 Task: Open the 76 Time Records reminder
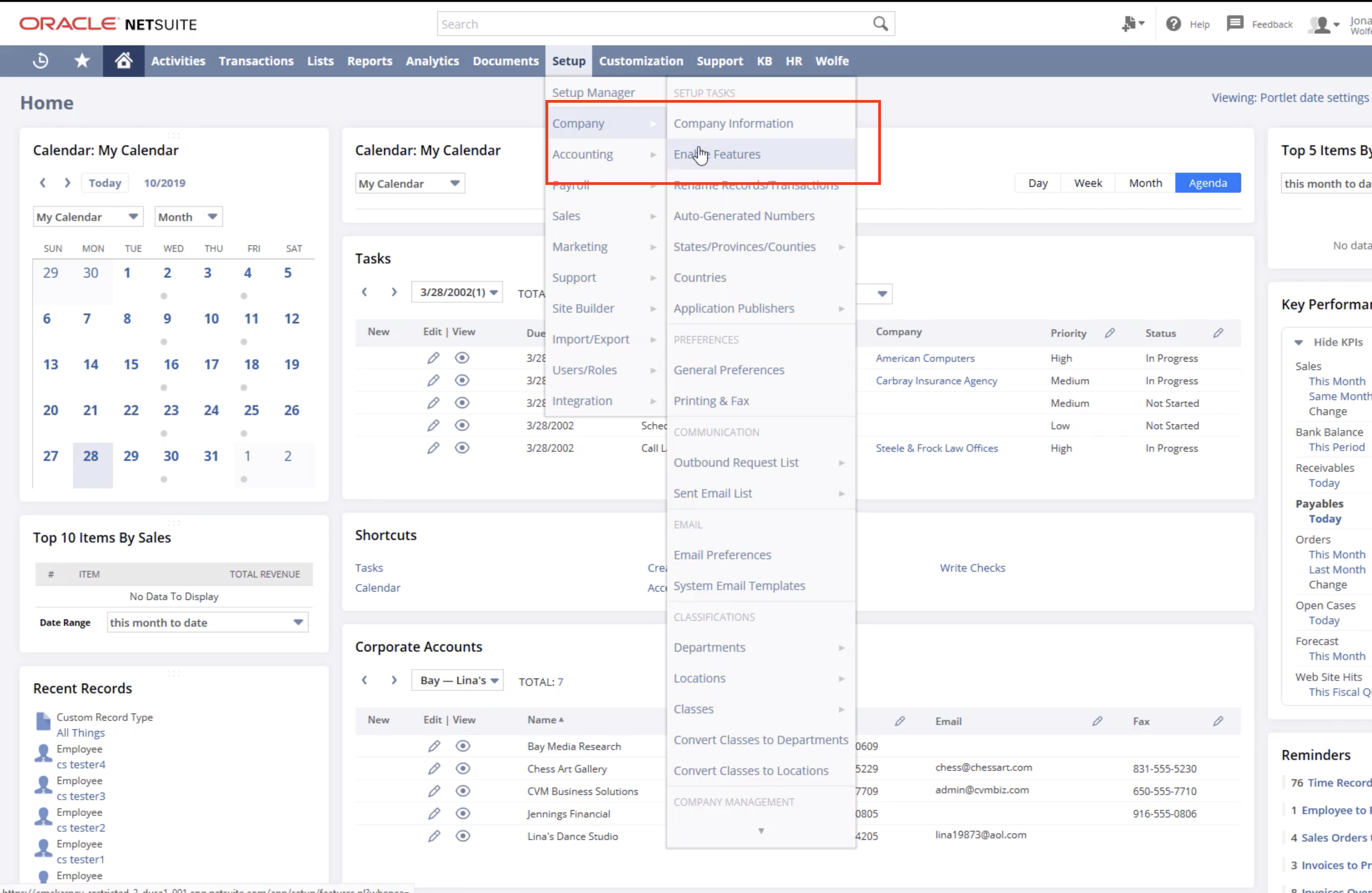(x=1330, y=782)
